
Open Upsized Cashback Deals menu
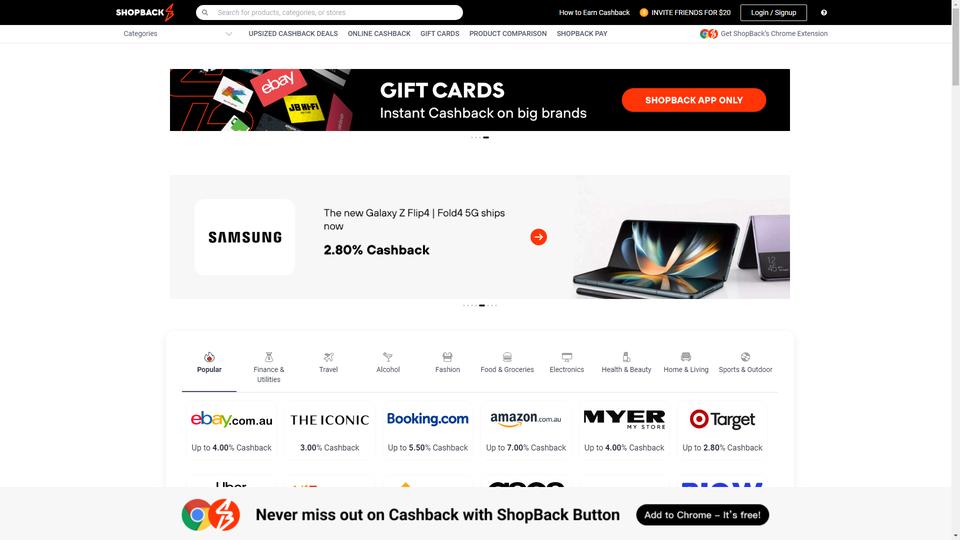(x=293, y=34)
